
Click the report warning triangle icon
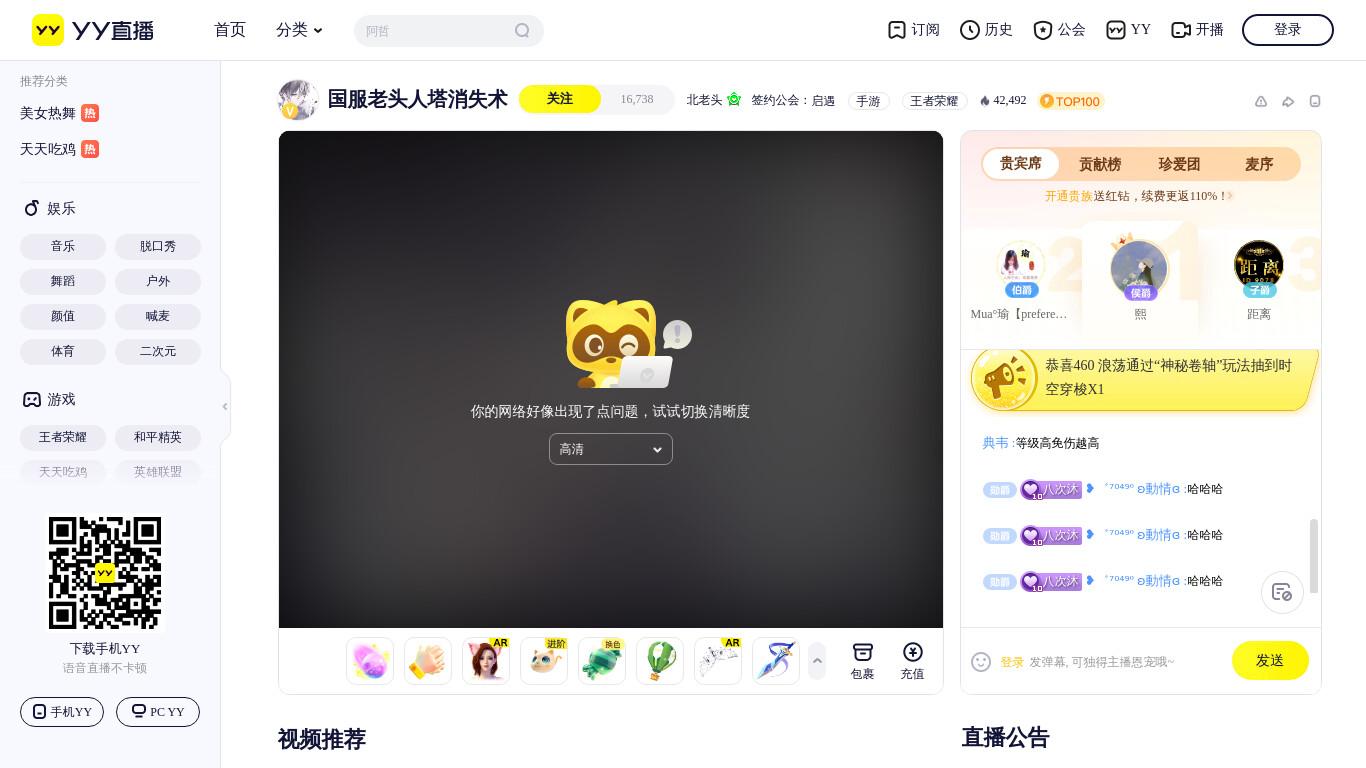(x=1261, y=101)
